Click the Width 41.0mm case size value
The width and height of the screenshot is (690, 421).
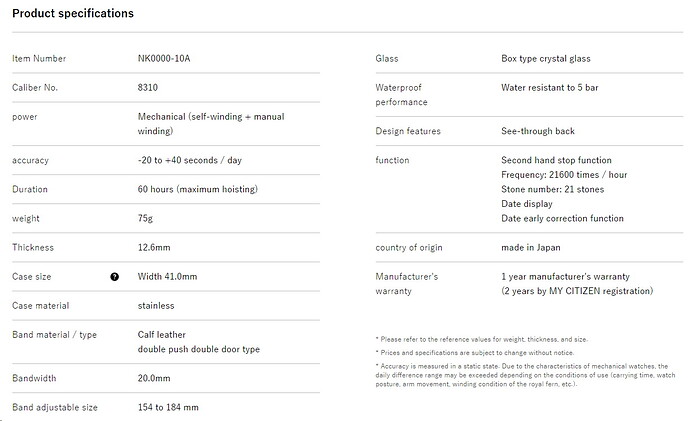click(167, 277)
